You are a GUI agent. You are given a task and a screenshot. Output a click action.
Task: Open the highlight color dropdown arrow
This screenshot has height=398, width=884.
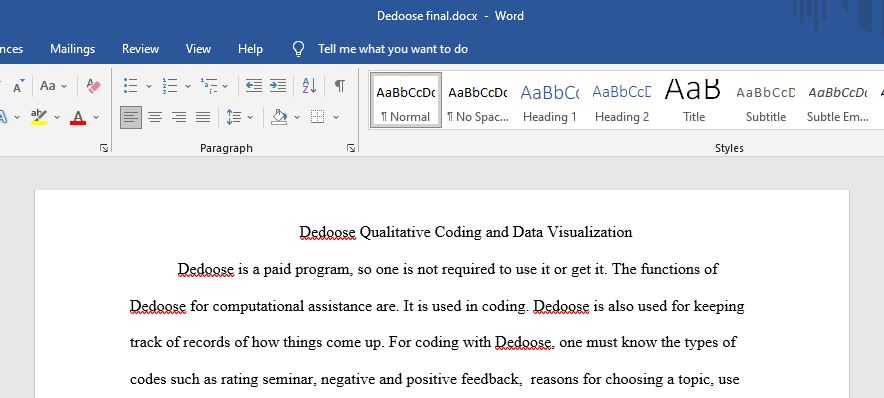[57, 117]
